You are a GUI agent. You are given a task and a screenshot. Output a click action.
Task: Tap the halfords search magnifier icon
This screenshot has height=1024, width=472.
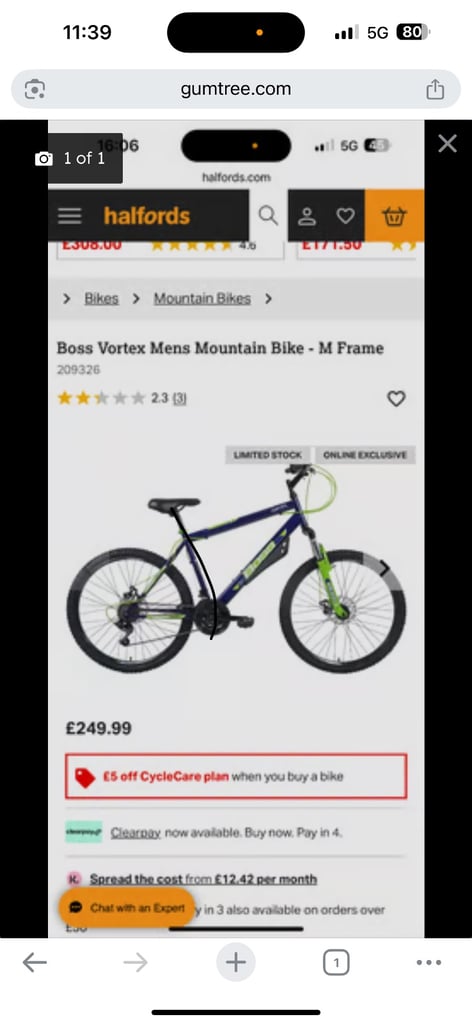coord(268,216)
